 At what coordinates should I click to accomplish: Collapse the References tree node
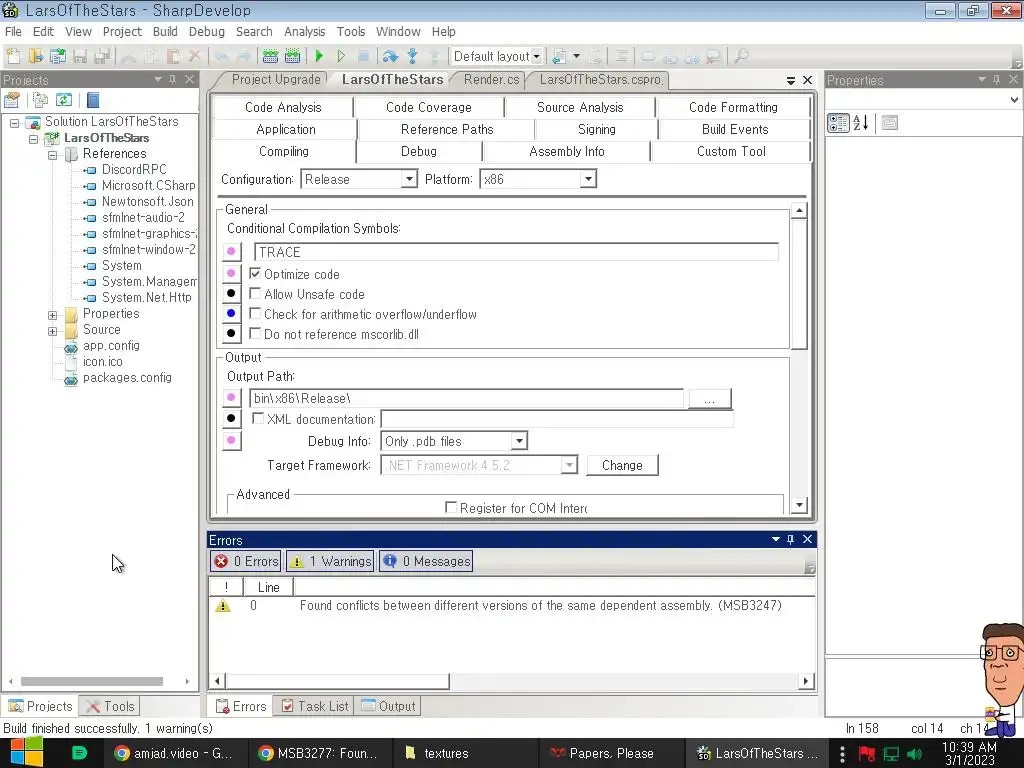tap(53, 154)
